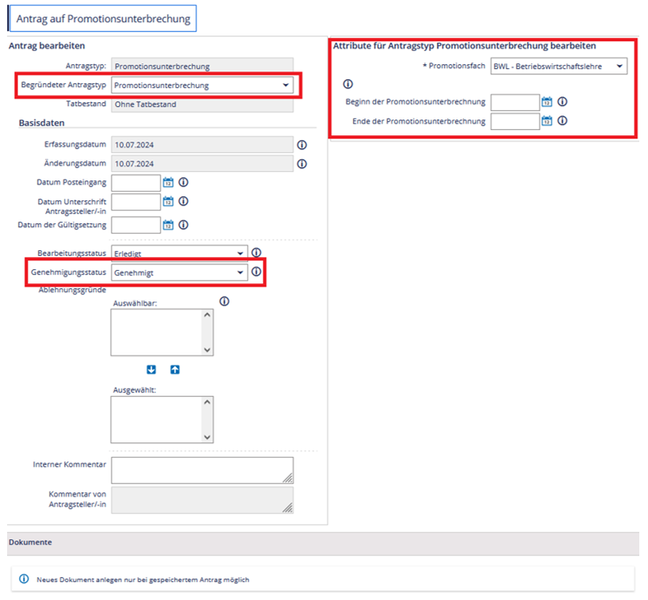Open the Begründeter Antragstyp dropdown
648x600 pixels.
click(x=202, y=86)
